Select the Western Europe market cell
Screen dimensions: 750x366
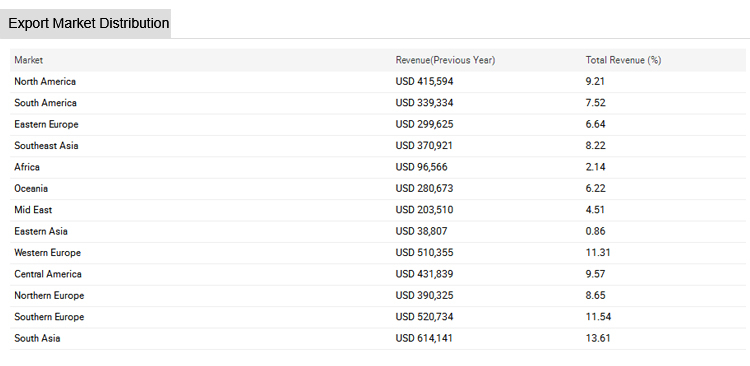[47, 253]
